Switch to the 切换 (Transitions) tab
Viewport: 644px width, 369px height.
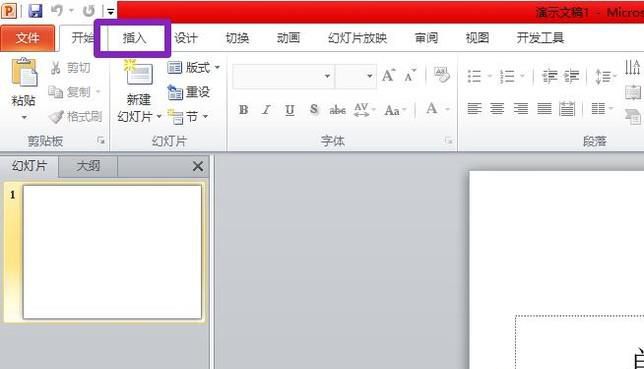click(x=237, y=38)
